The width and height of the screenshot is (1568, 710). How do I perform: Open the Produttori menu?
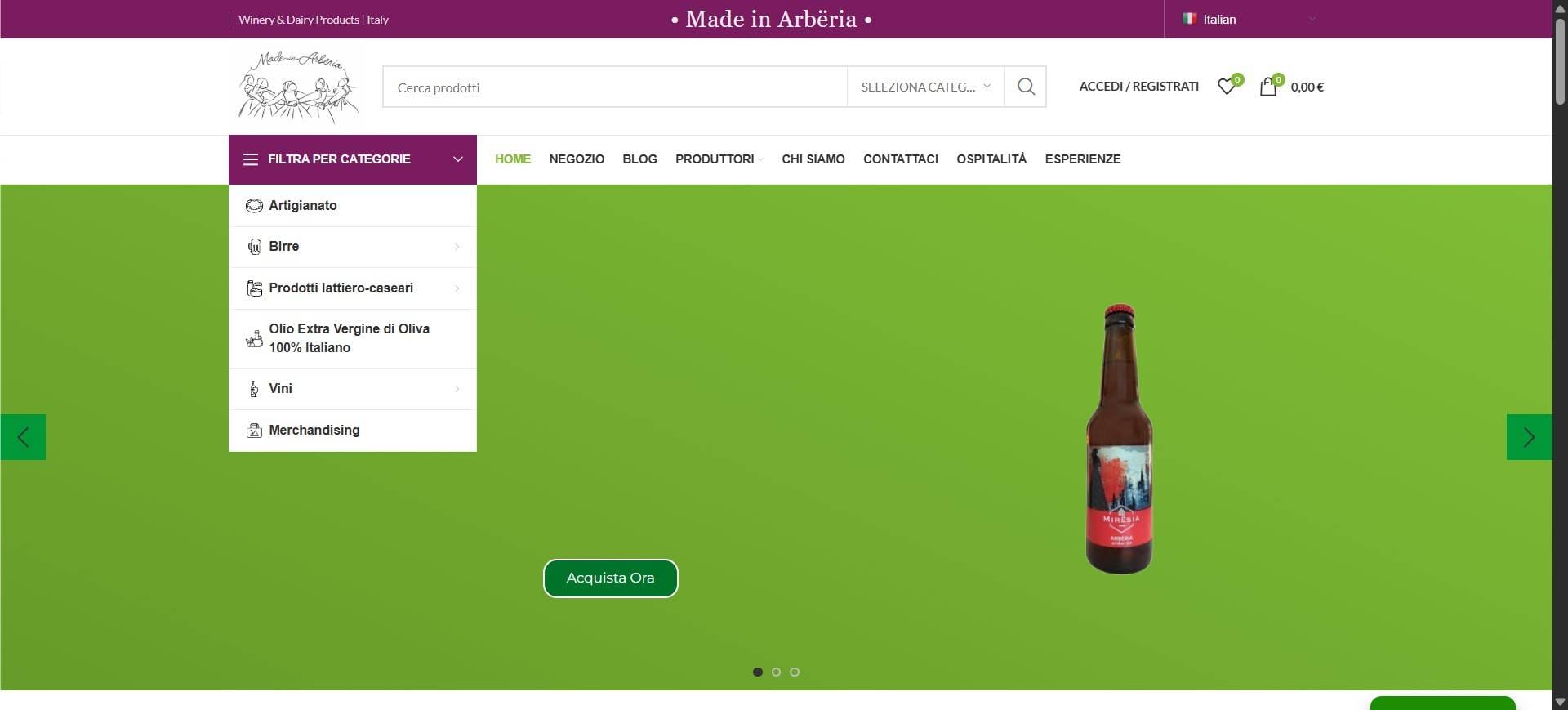coord(715,159)
